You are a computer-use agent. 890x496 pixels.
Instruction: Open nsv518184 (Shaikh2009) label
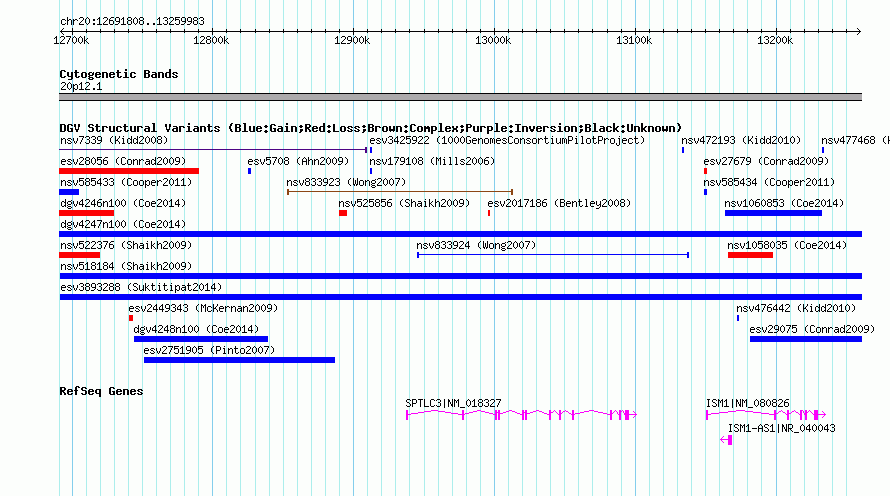(x=126, y=267)
